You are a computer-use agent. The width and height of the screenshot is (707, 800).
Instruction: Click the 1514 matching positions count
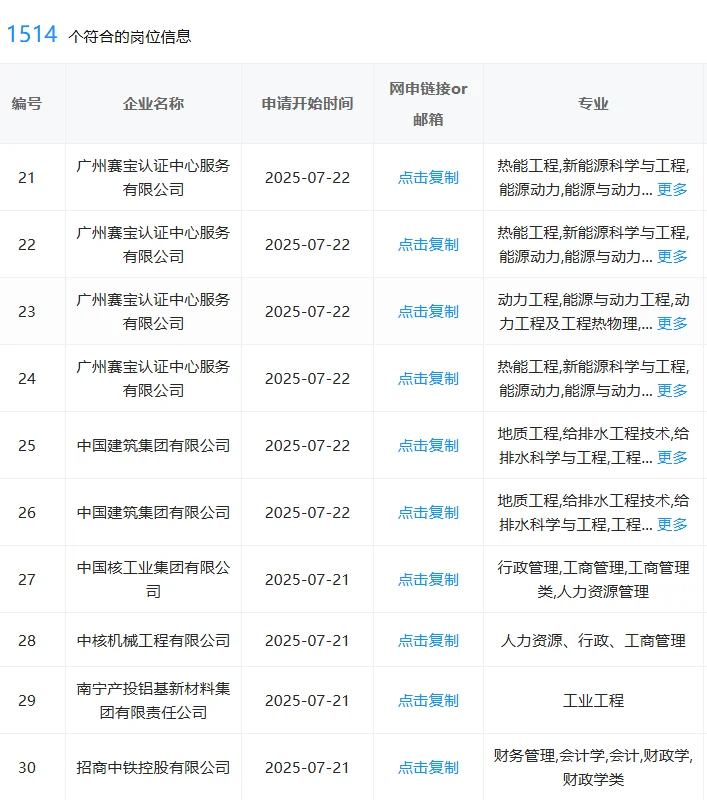click(x=32, y=34)
